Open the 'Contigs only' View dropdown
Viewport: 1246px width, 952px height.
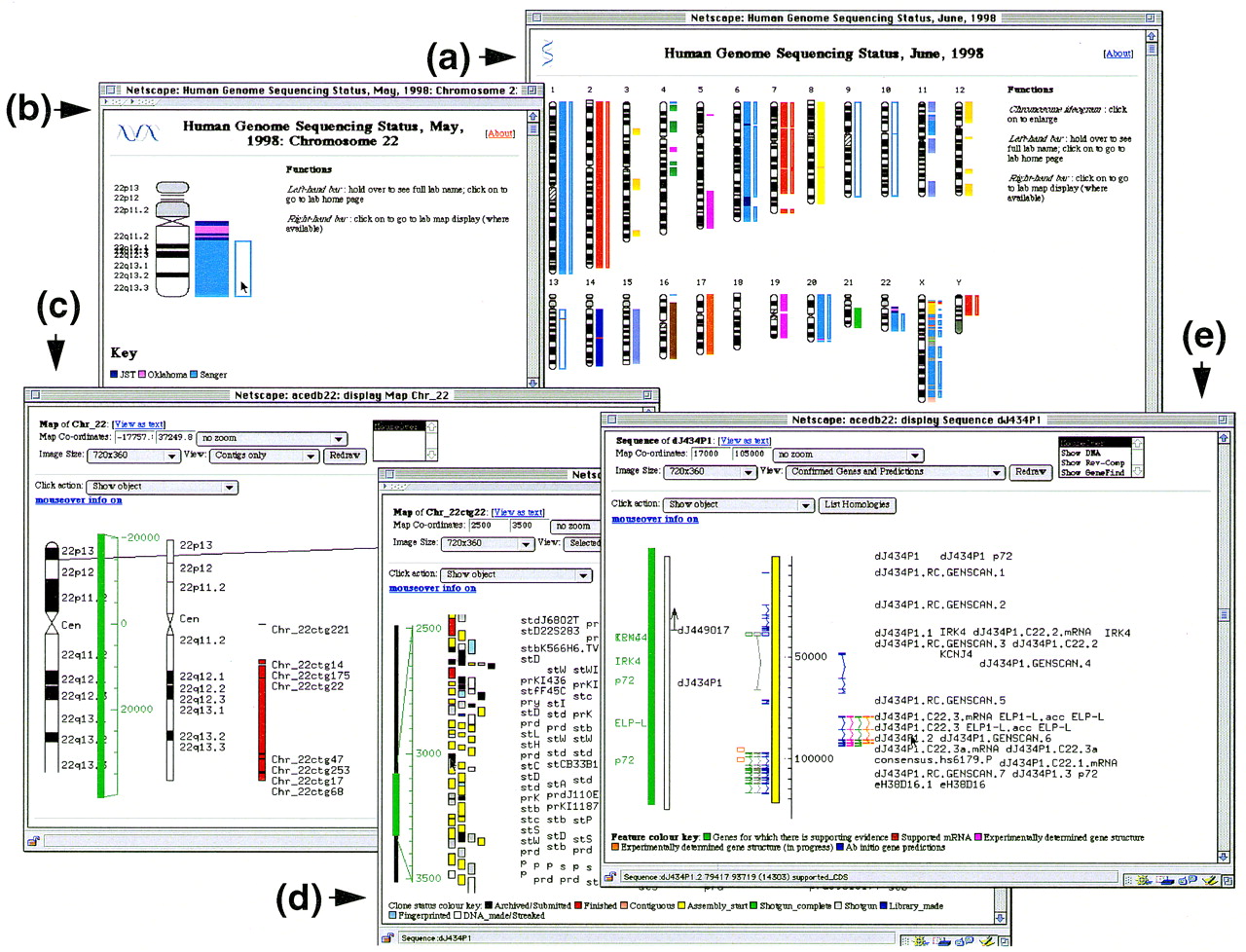(265, 456)
